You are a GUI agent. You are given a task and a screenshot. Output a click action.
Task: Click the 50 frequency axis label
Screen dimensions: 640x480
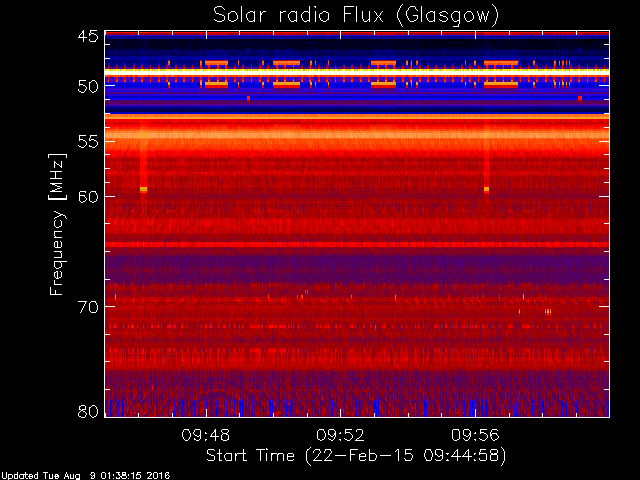(88, 87)
